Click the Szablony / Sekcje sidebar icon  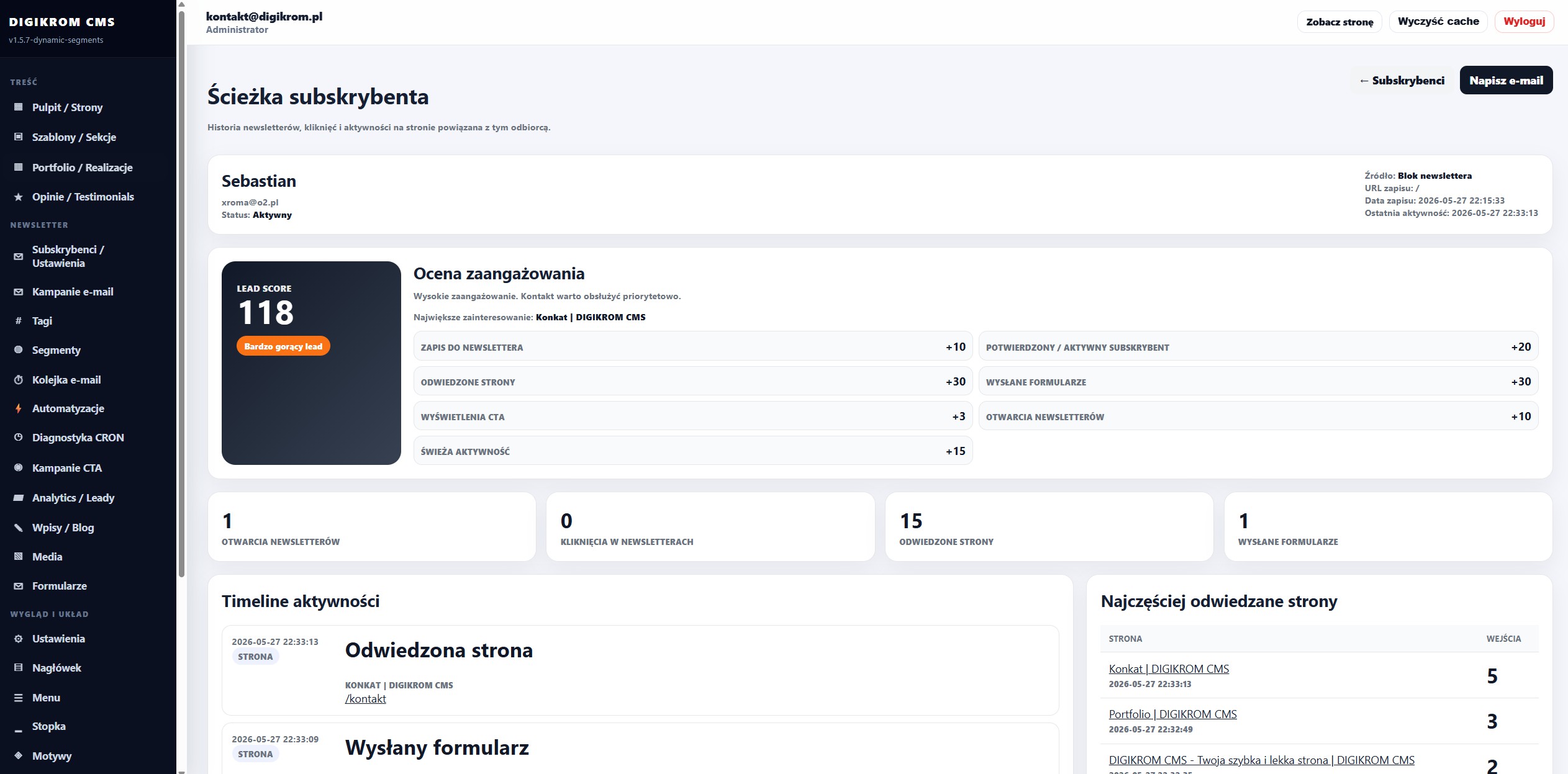point(19,137)
